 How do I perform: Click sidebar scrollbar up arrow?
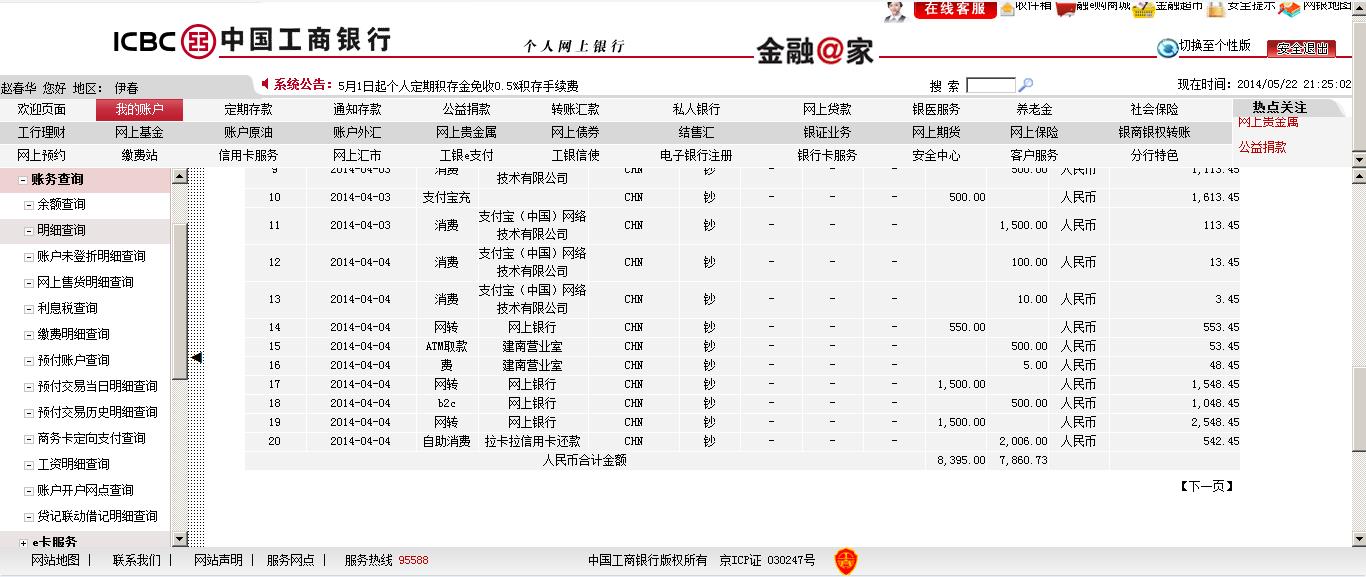coord(180,177)
